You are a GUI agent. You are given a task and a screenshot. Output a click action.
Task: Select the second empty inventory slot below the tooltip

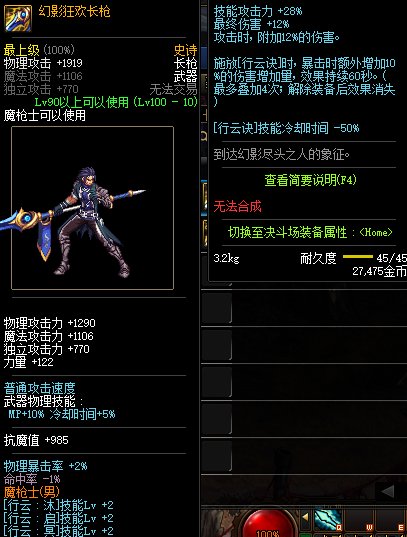click(217, 345)
